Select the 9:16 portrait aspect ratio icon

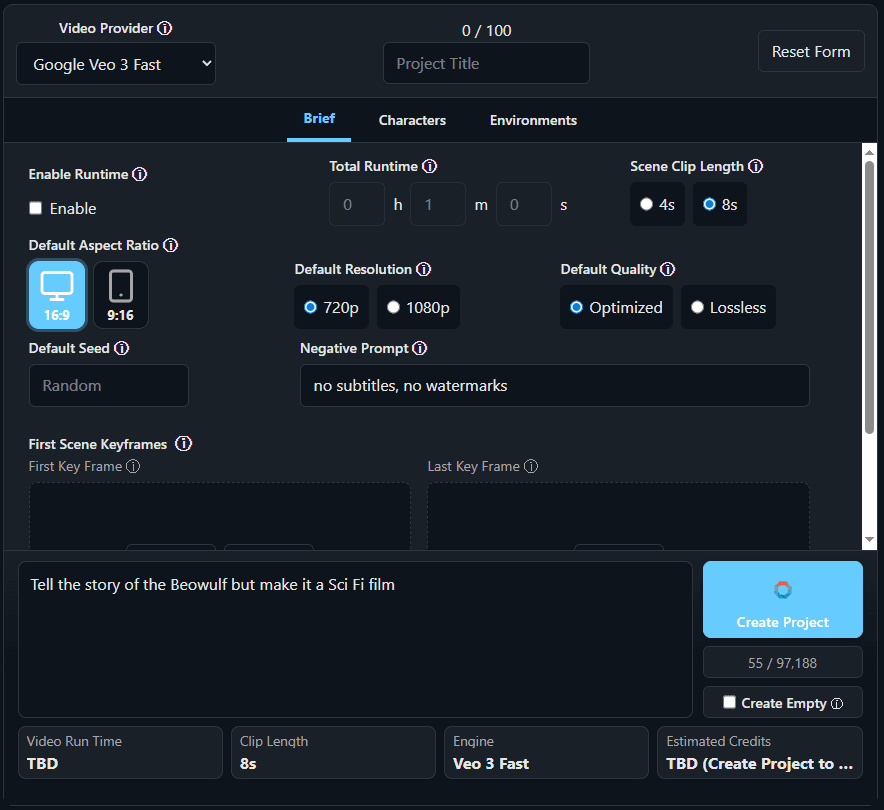coord(121,294)
